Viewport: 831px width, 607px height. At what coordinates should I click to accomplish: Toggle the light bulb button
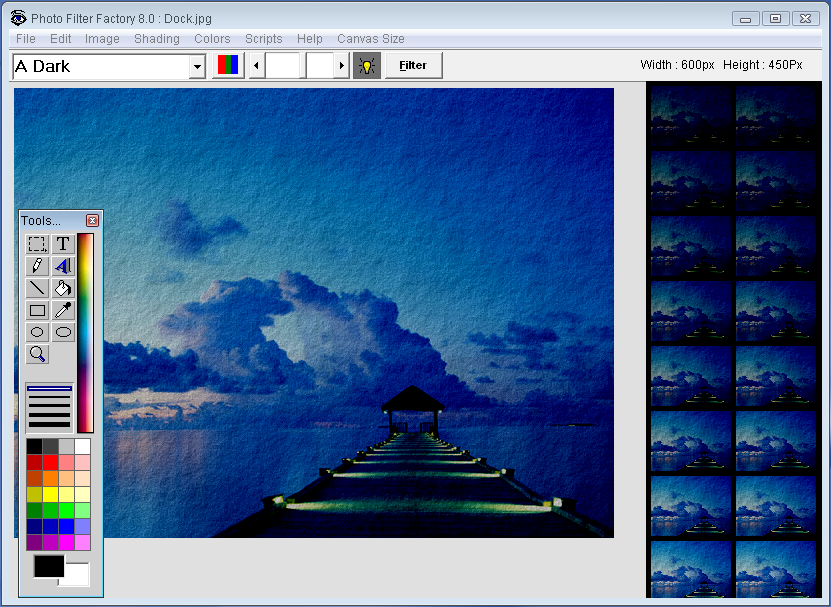click(367, 66)
